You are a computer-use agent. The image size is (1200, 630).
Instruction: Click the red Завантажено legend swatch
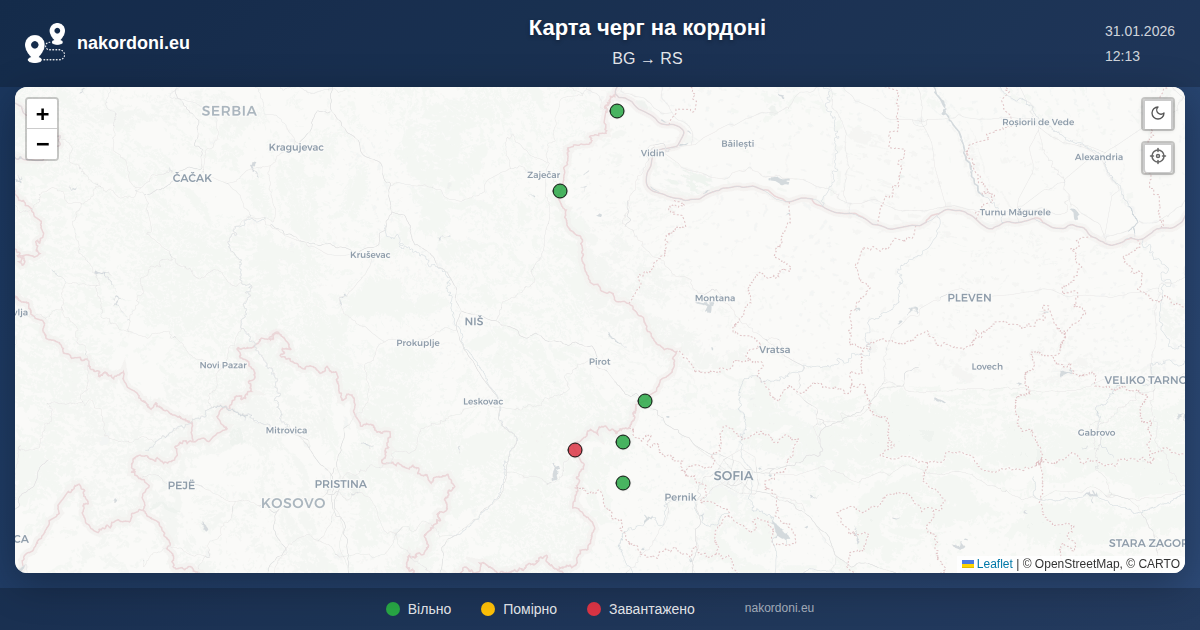pyautogui.click(x=594, y=609)
